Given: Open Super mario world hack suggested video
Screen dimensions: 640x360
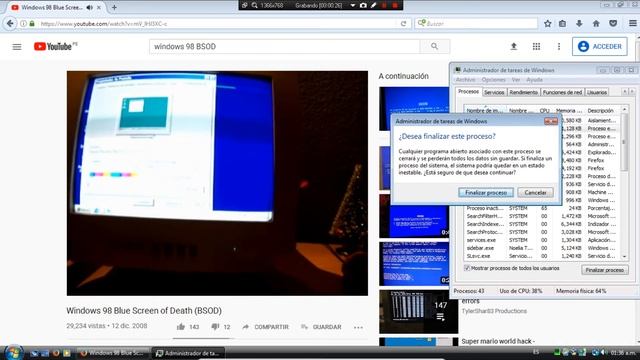Looking at the screenshot, I should (x=498, y=341).
